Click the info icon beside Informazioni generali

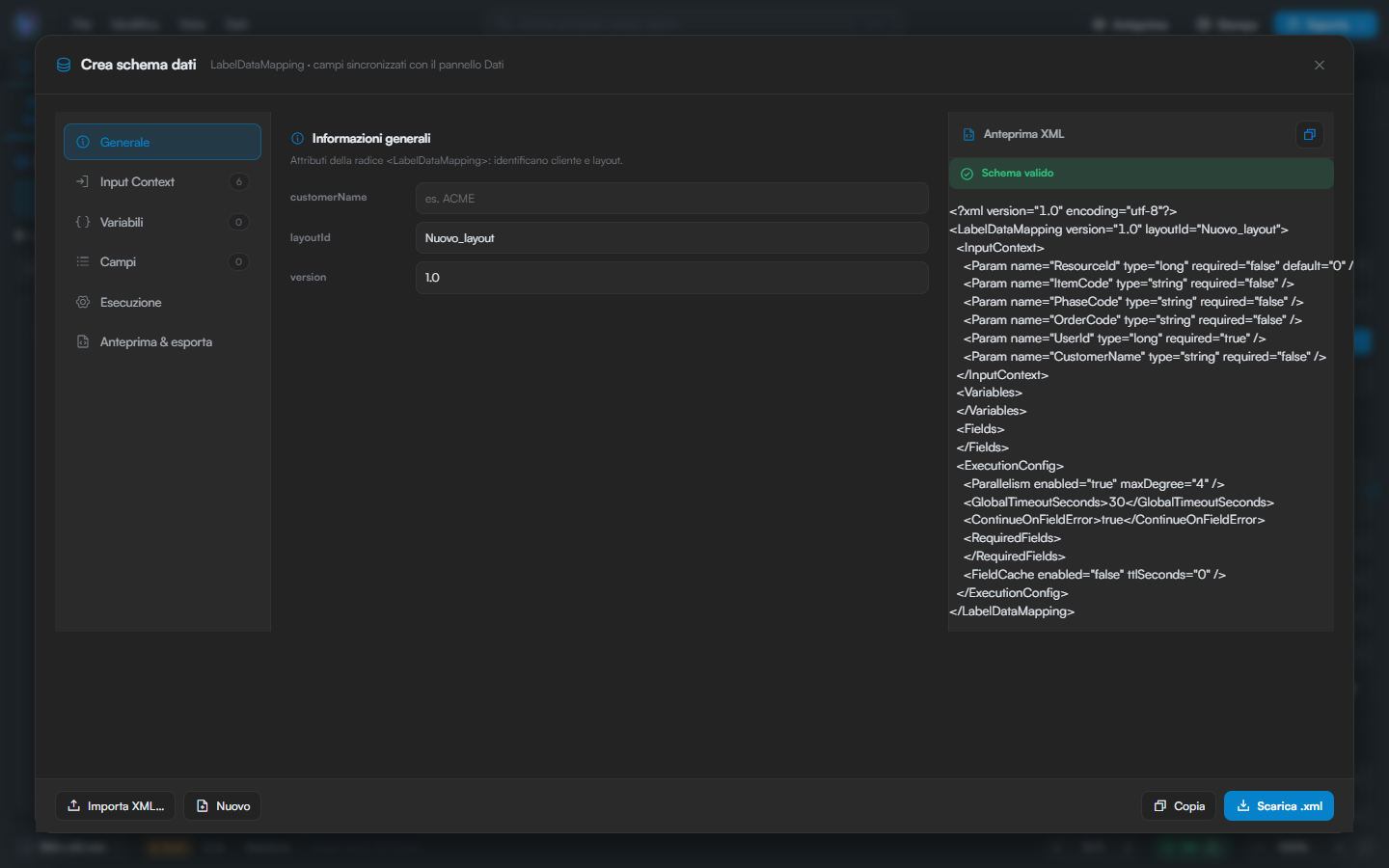point(297,138)
